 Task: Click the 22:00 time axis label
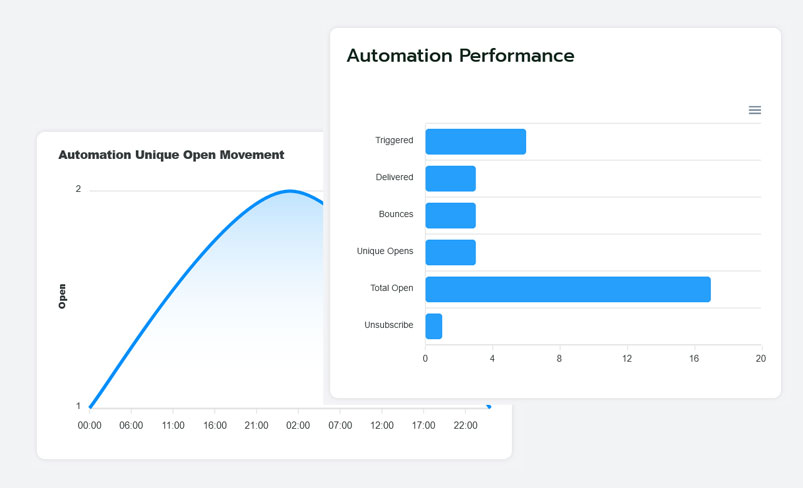(465, 426)
